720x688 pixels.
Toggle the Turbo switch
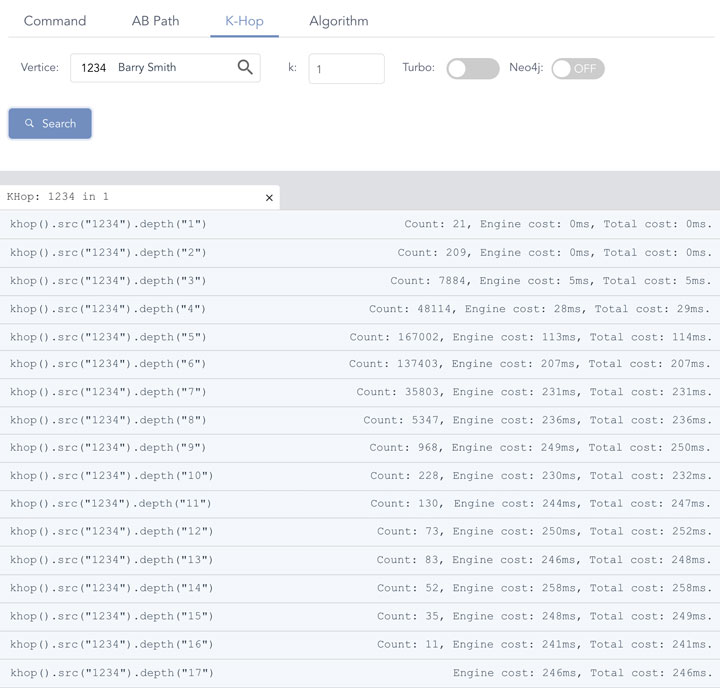click(x=472, y=68)
